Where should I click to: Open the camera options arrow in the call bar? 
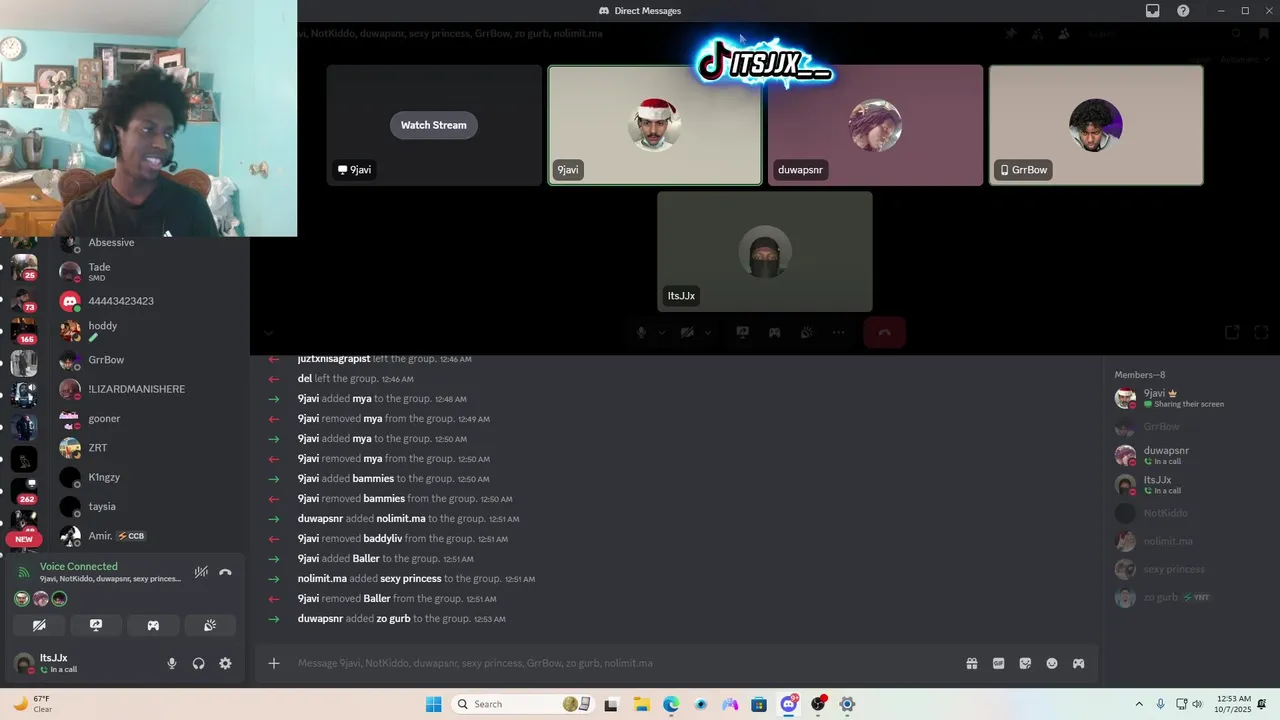tap(707, 333)
